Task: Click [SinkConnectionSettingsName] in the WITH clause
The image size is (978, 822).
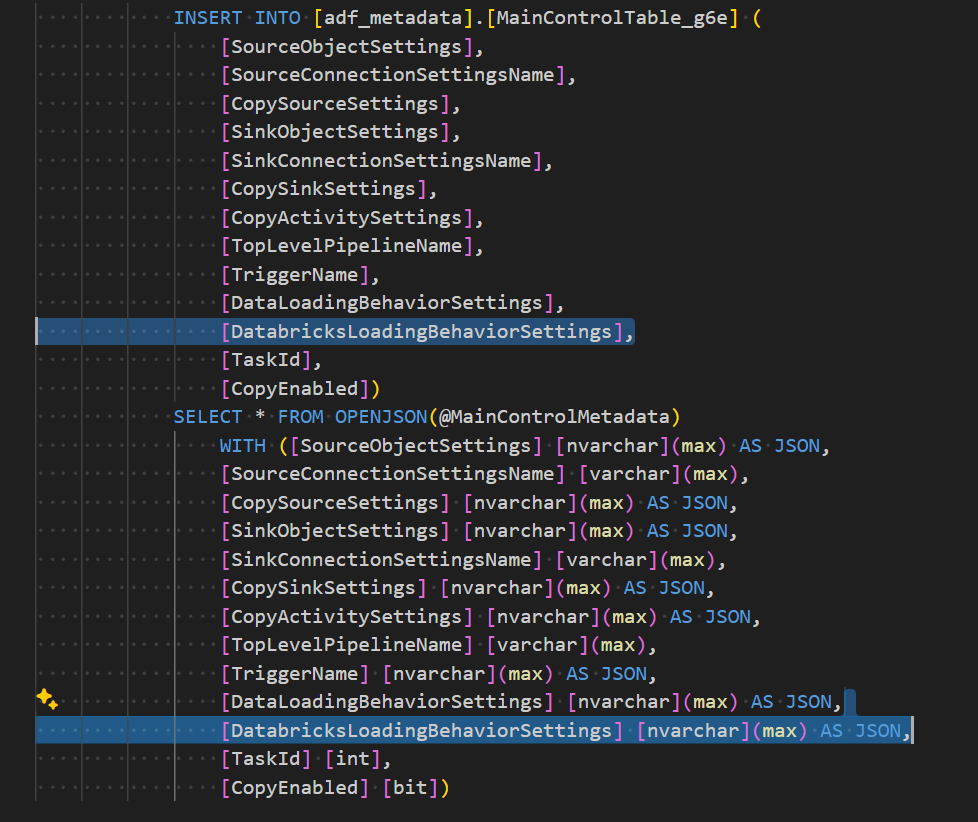Action: (x=382, y=559)
